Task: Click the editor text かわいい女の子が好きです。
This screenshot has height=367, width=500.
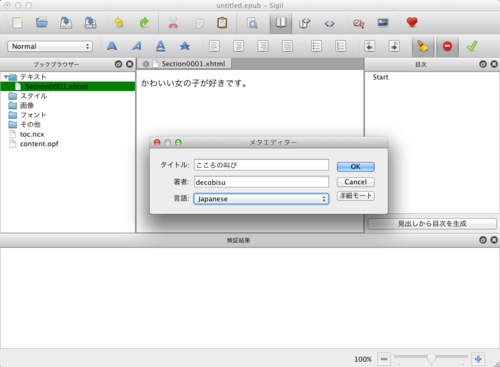Action: (x=194, y=83)
